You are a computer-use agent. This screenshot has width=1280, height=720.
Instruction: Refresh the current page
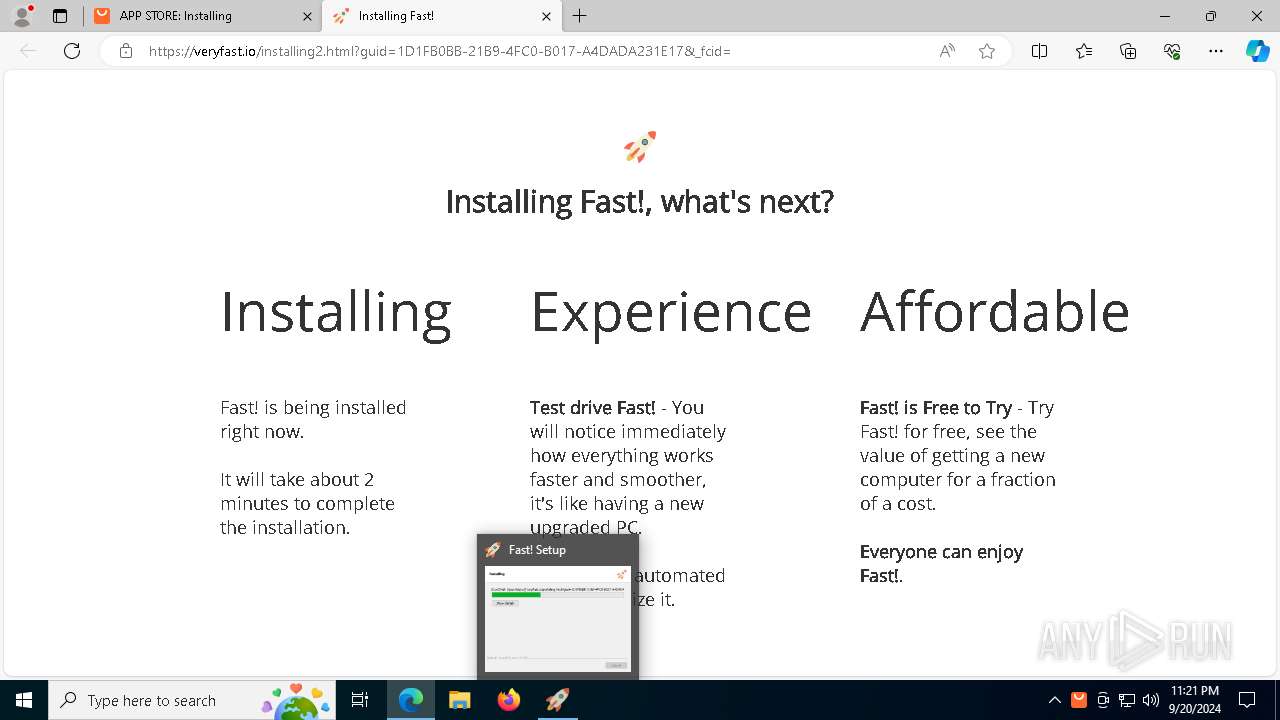(72, 51)
